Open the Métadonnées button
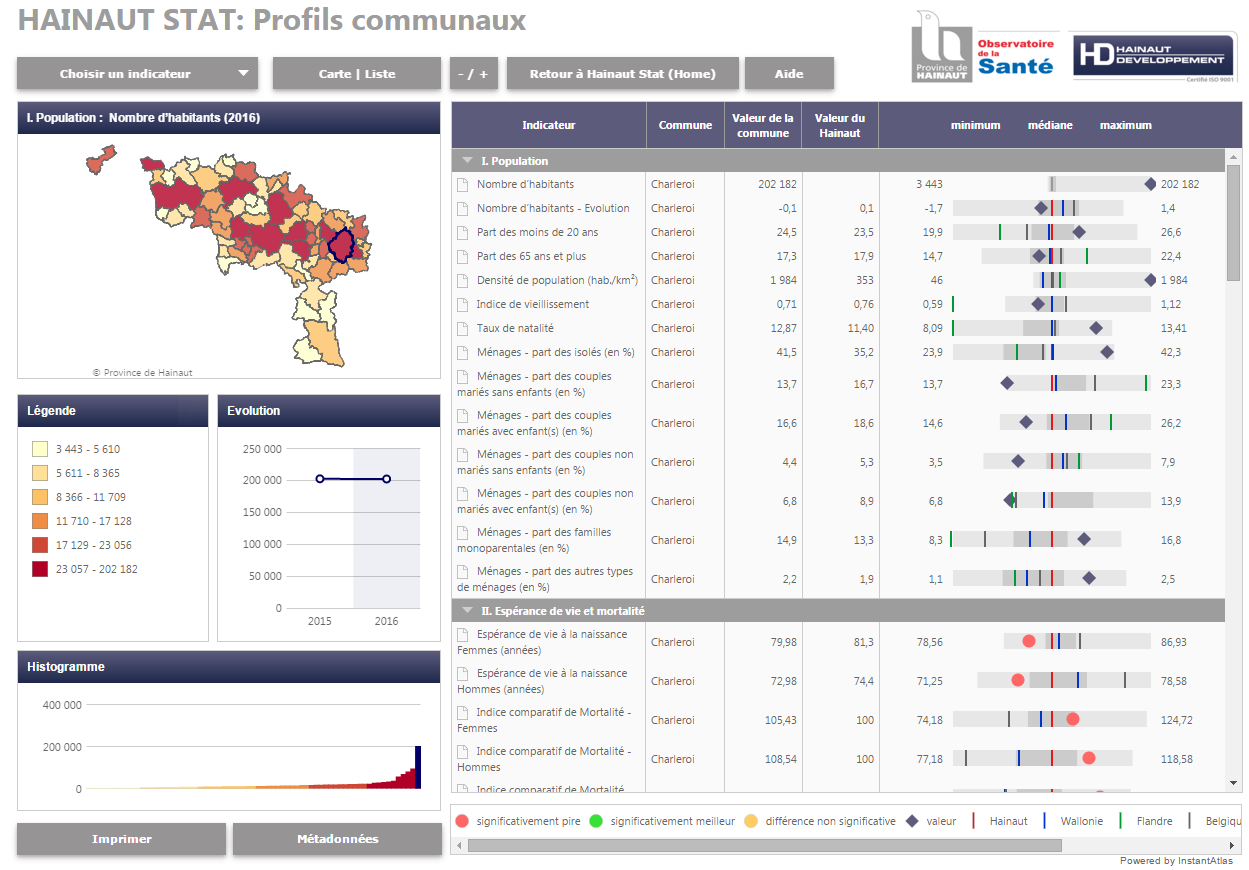This screenshot has width=1249, height=870. [x=337, y=839]
